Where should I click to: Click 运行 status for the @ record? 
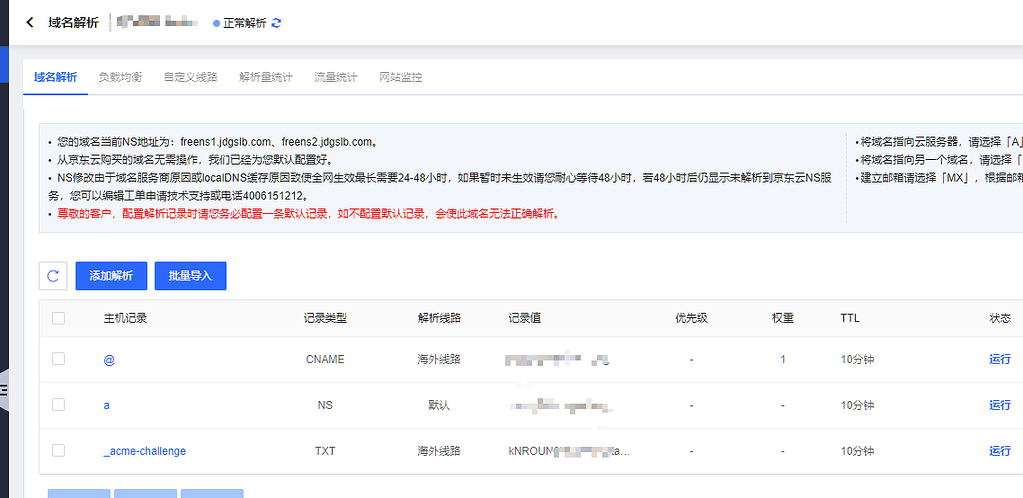tap(1000, 359)
